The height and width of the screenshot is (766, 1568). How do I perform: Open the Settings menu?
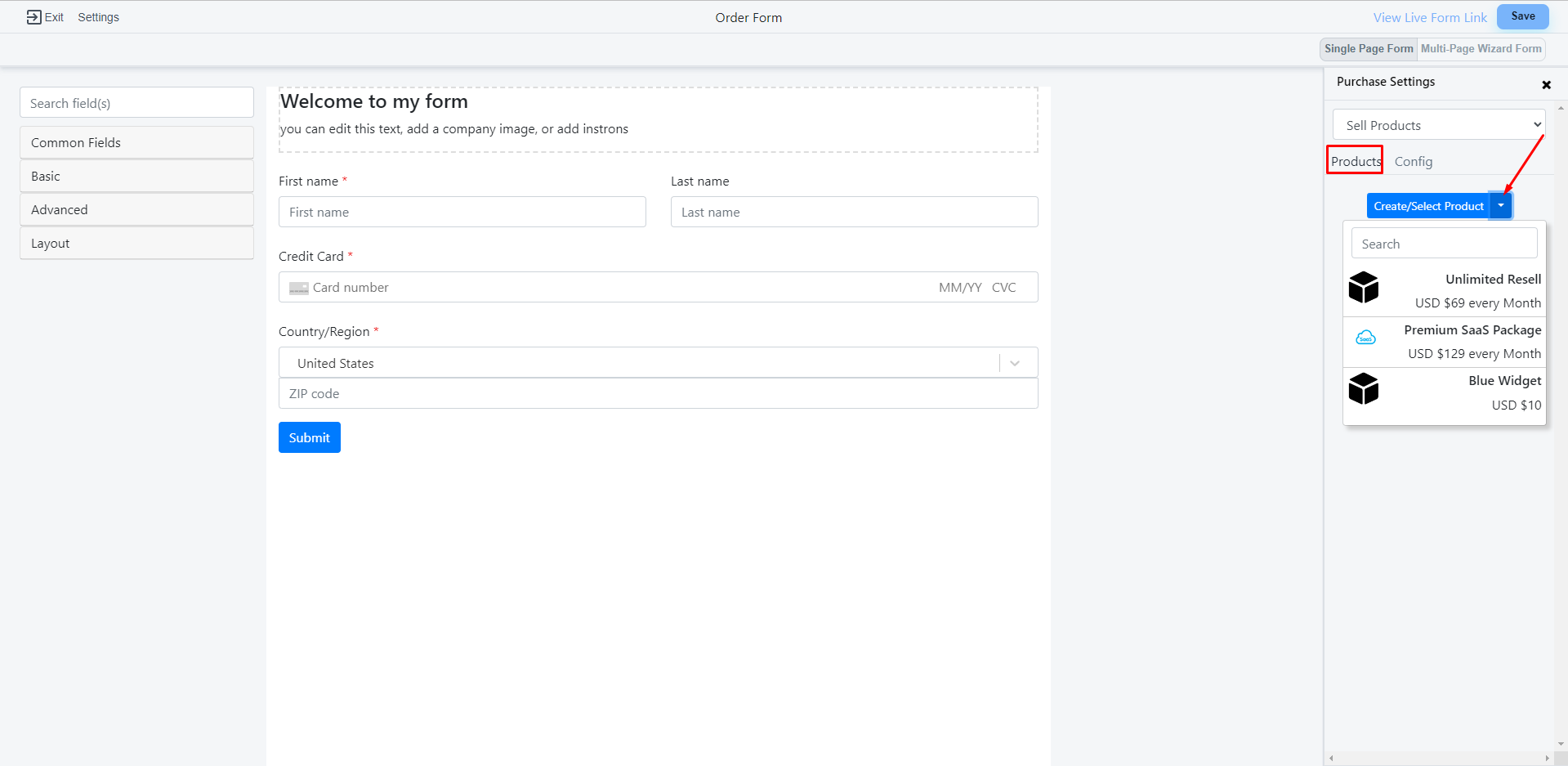coord(98,17)
